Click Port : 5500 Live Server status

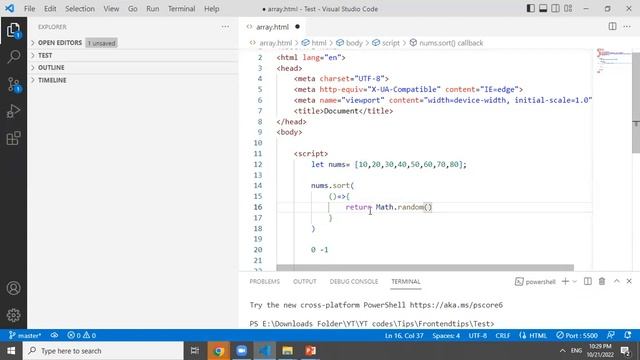577,336
